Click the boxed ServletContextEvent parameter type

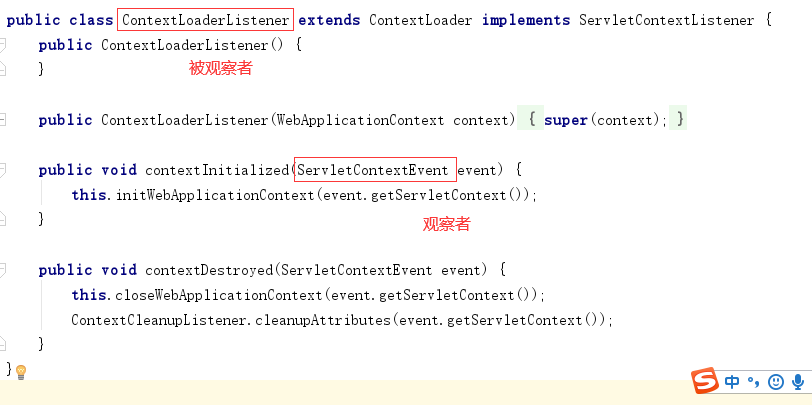tap(375, 169)
